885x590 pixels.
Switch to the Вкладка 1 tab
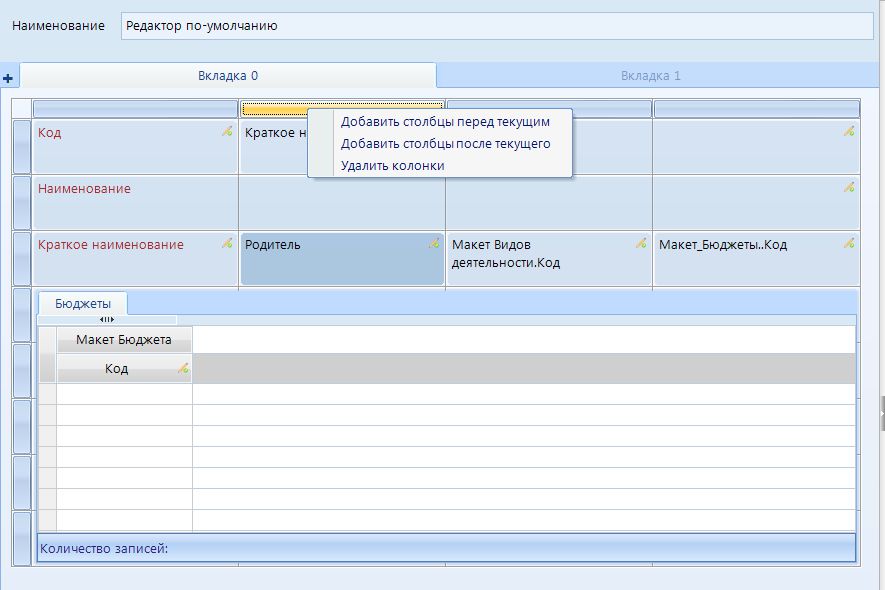click(650, 76)
